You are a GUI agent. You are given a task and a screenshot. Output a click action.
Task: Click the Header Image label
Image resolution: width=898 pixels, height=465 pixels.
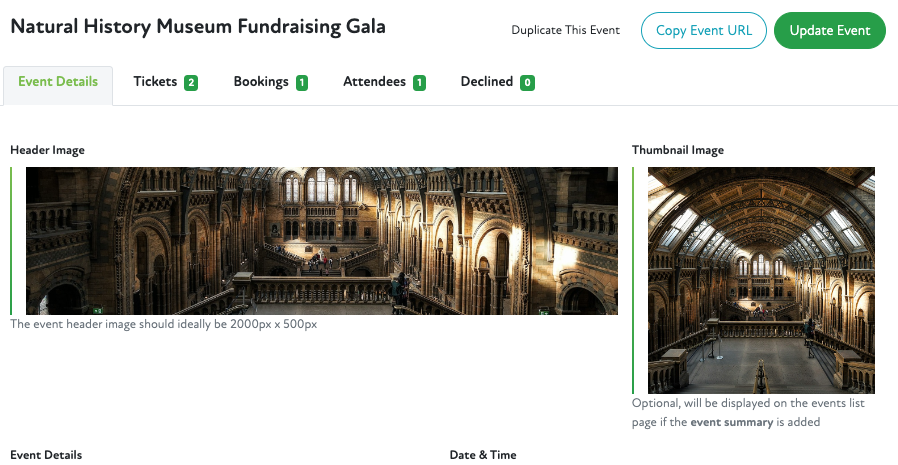[x=47, y=150]
